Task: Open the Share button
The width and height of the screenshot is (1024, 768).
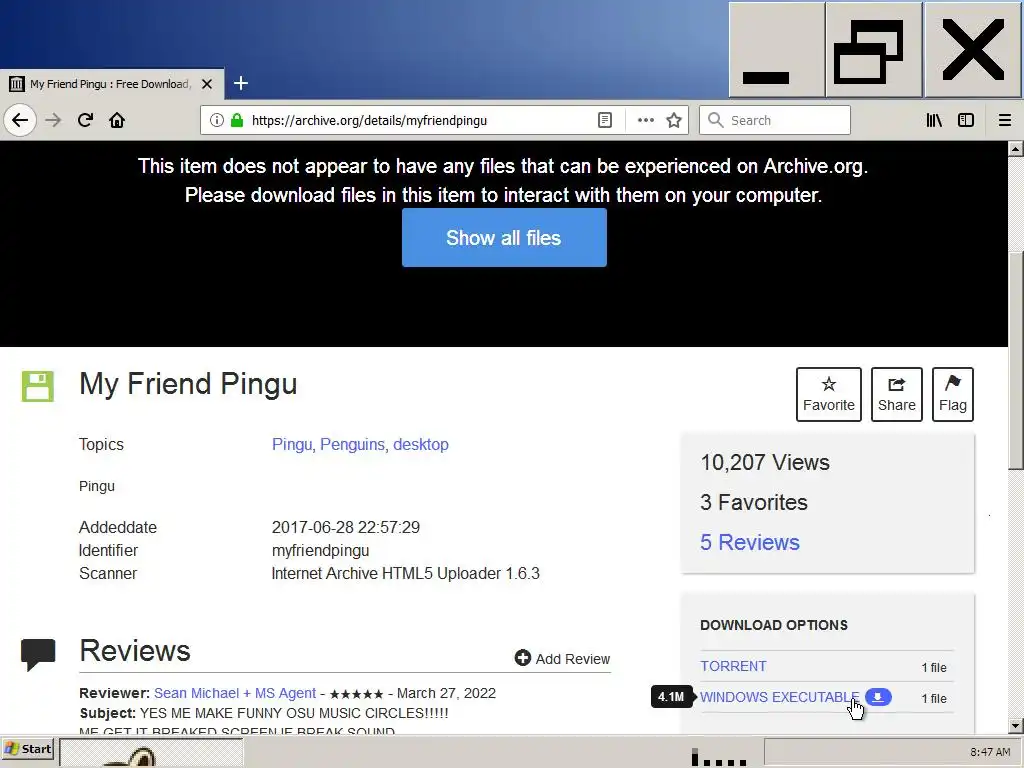Action: click(x=897, y=394)
